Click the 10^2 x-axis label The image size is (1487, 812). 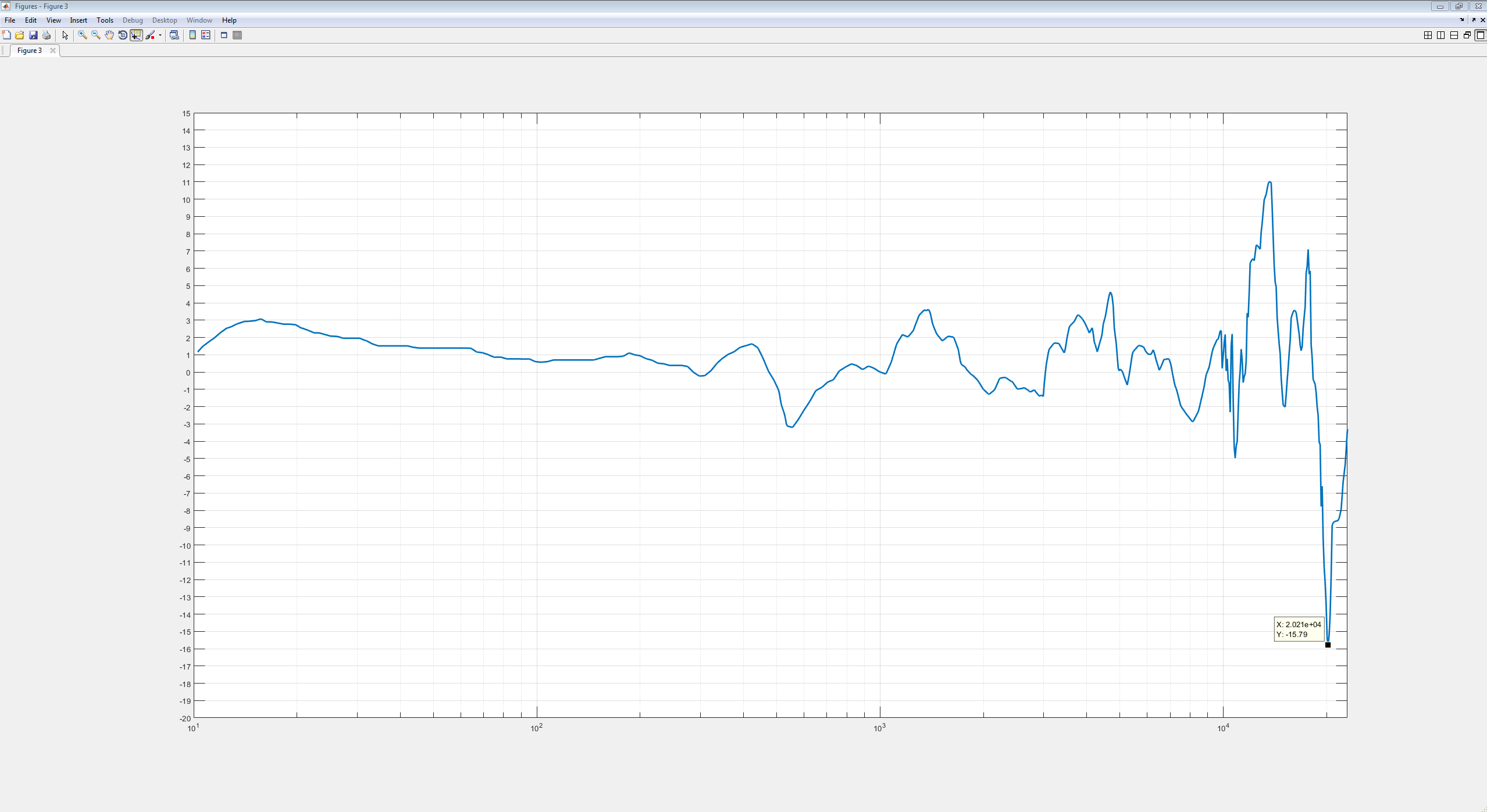coord(536,728)
